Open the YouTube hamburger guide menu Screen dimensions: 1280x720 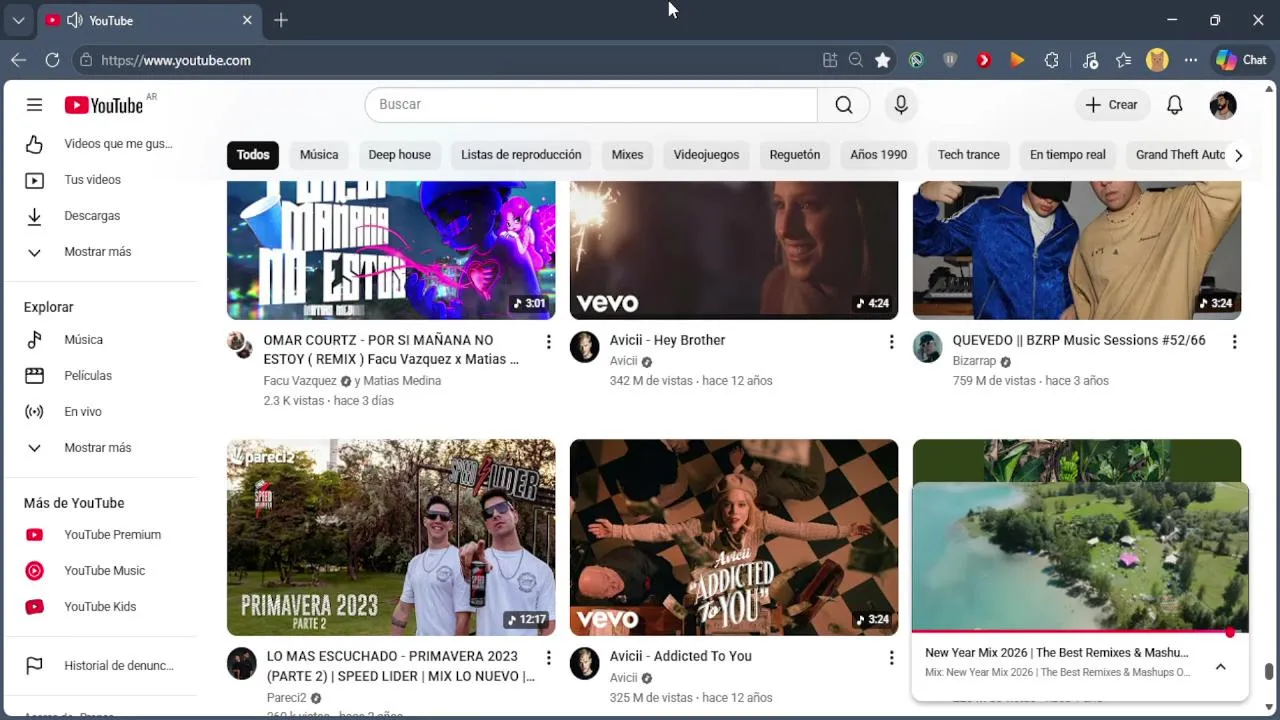coord(34,105)
